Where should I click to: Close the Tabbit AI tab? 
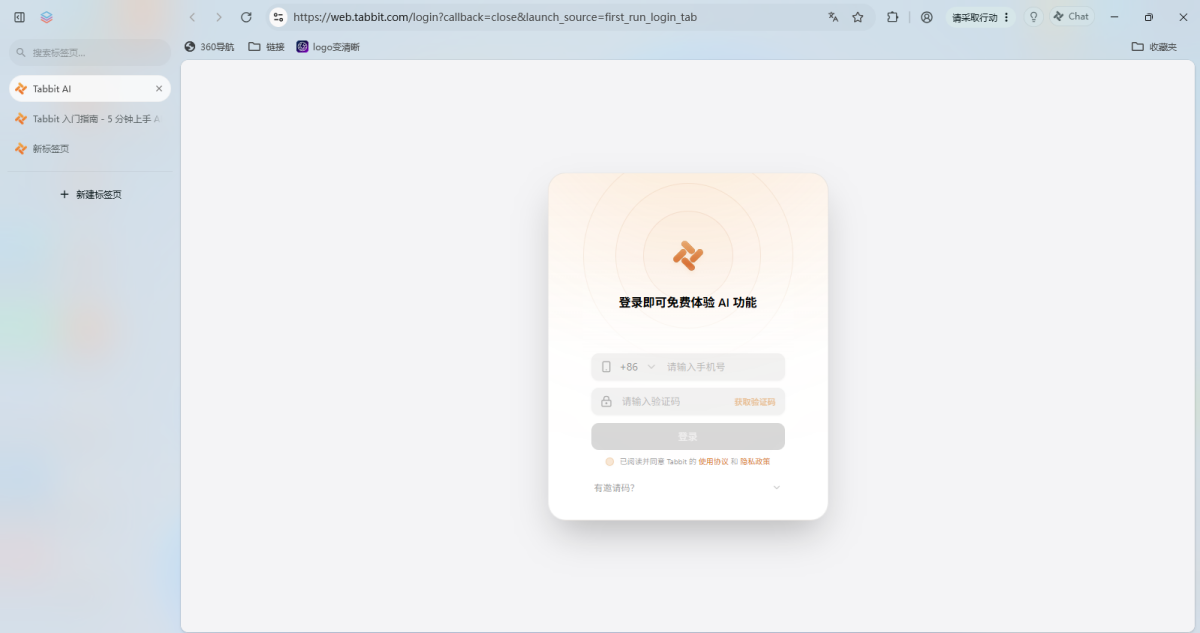[x=159, y=89]
